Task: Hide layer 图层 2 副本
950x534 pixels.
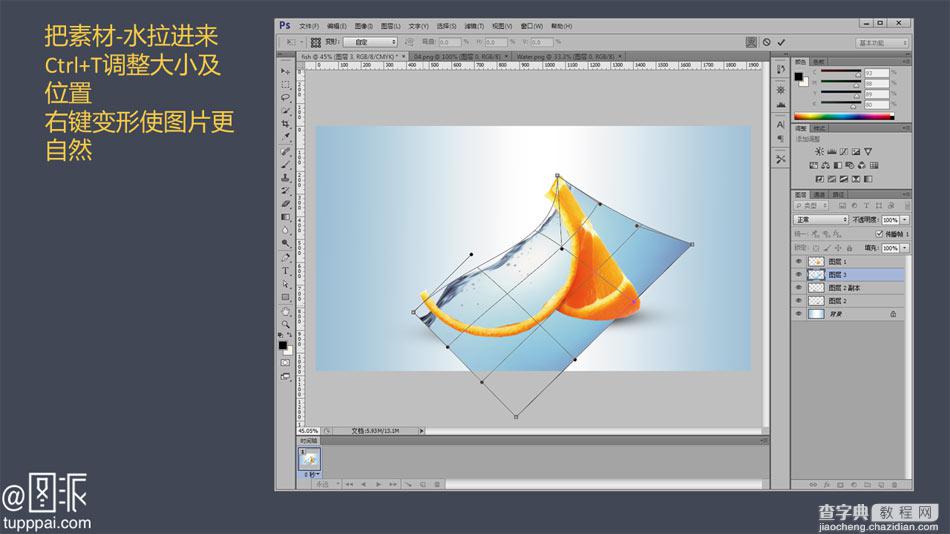Action: [x=799, y=288]
